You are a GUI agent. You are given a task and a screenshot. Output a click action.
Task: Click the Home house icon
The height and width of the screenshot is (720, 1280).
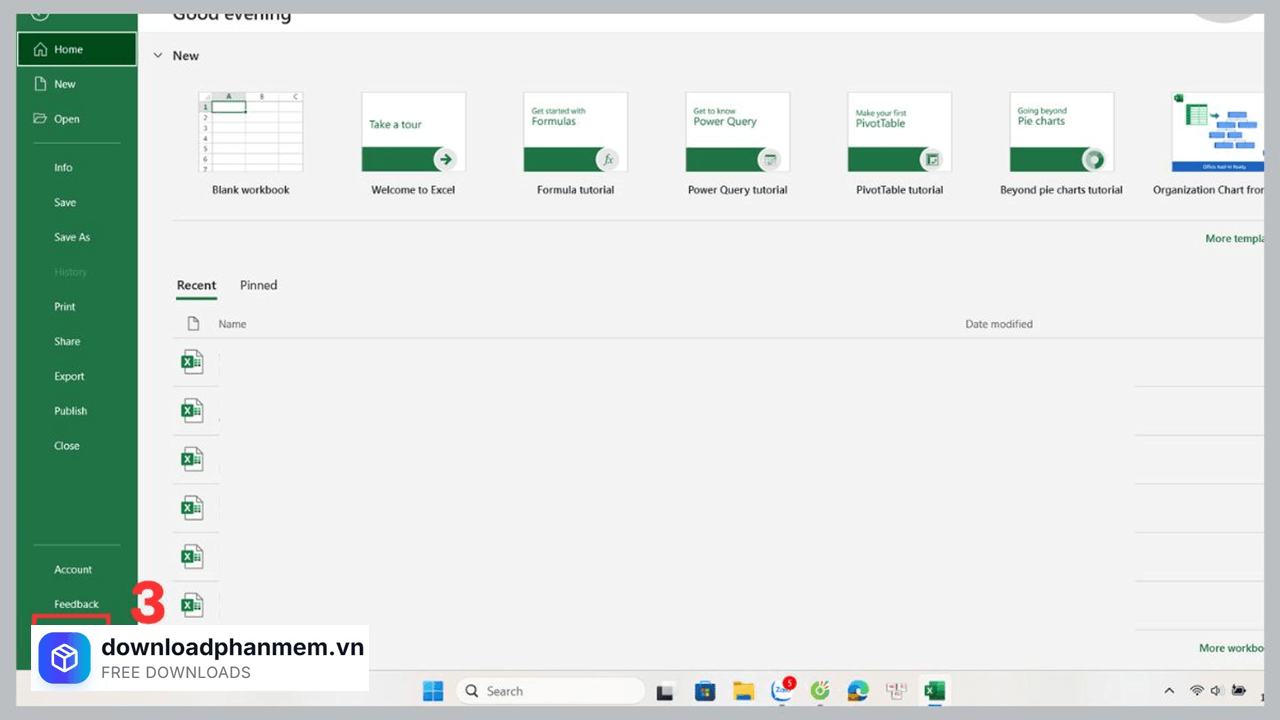[40, 49]
